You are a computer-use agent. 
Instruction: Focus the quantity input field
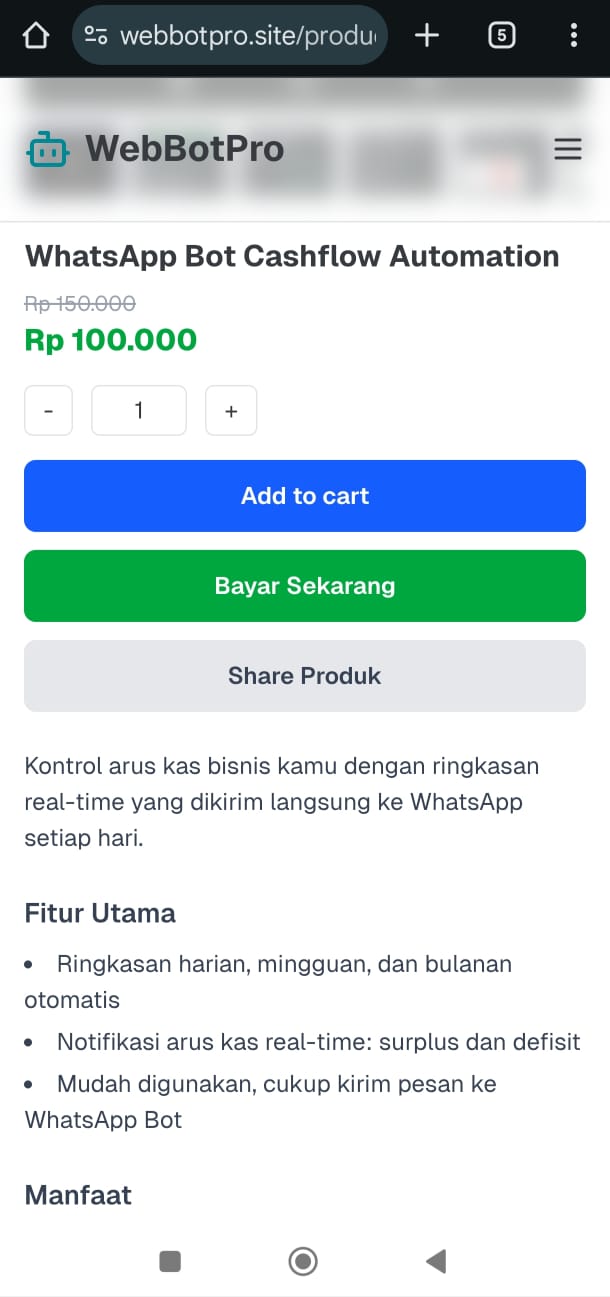pyautogui.click(x=139, y=411)
